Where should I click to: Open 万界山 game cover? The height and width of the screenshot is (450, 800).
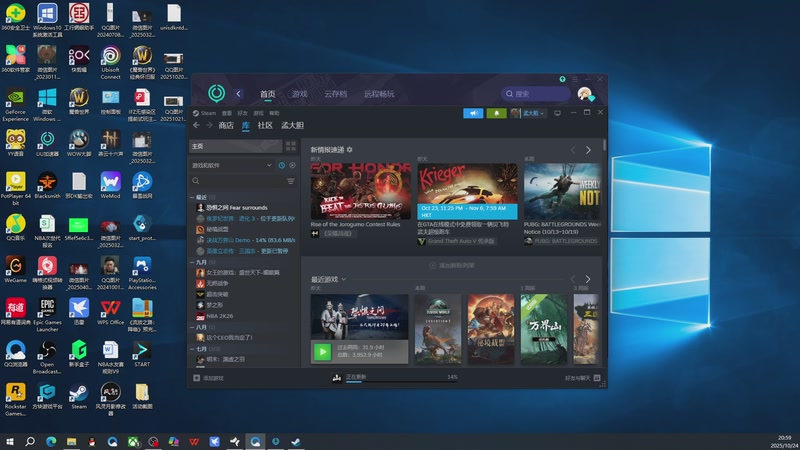pyautogui.click(x=543, y=329)
